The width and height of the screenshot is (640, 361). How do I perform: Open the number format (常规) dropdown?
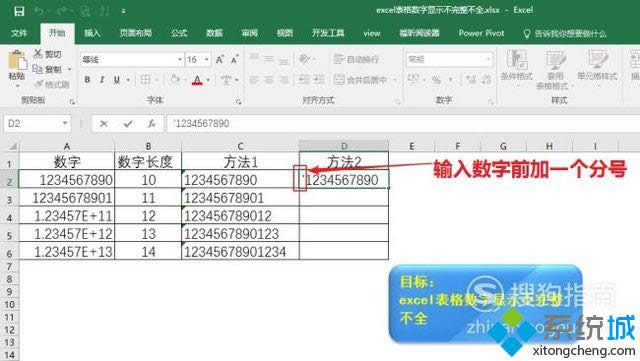(x=488, y=60)
